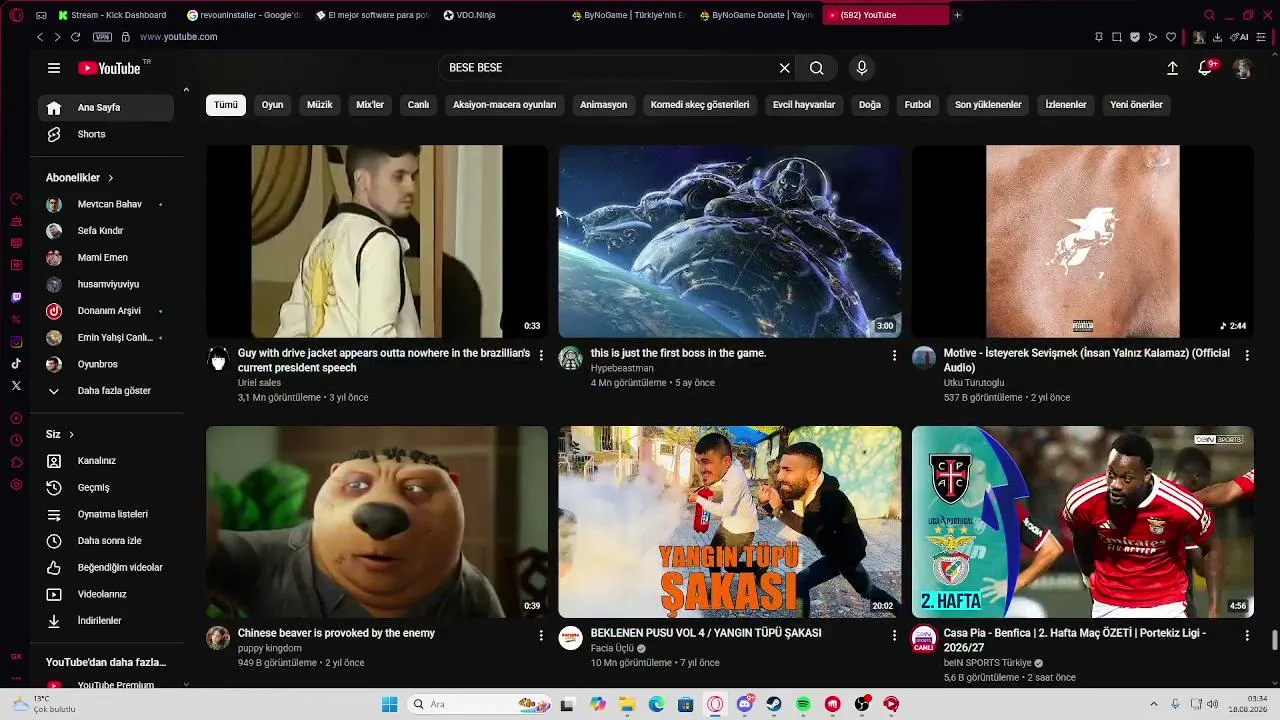Switch to the VDO.Ninja tab
The width and height of the screenshot is (1280, 720).
pyautogui.click(x=500, y=15)
